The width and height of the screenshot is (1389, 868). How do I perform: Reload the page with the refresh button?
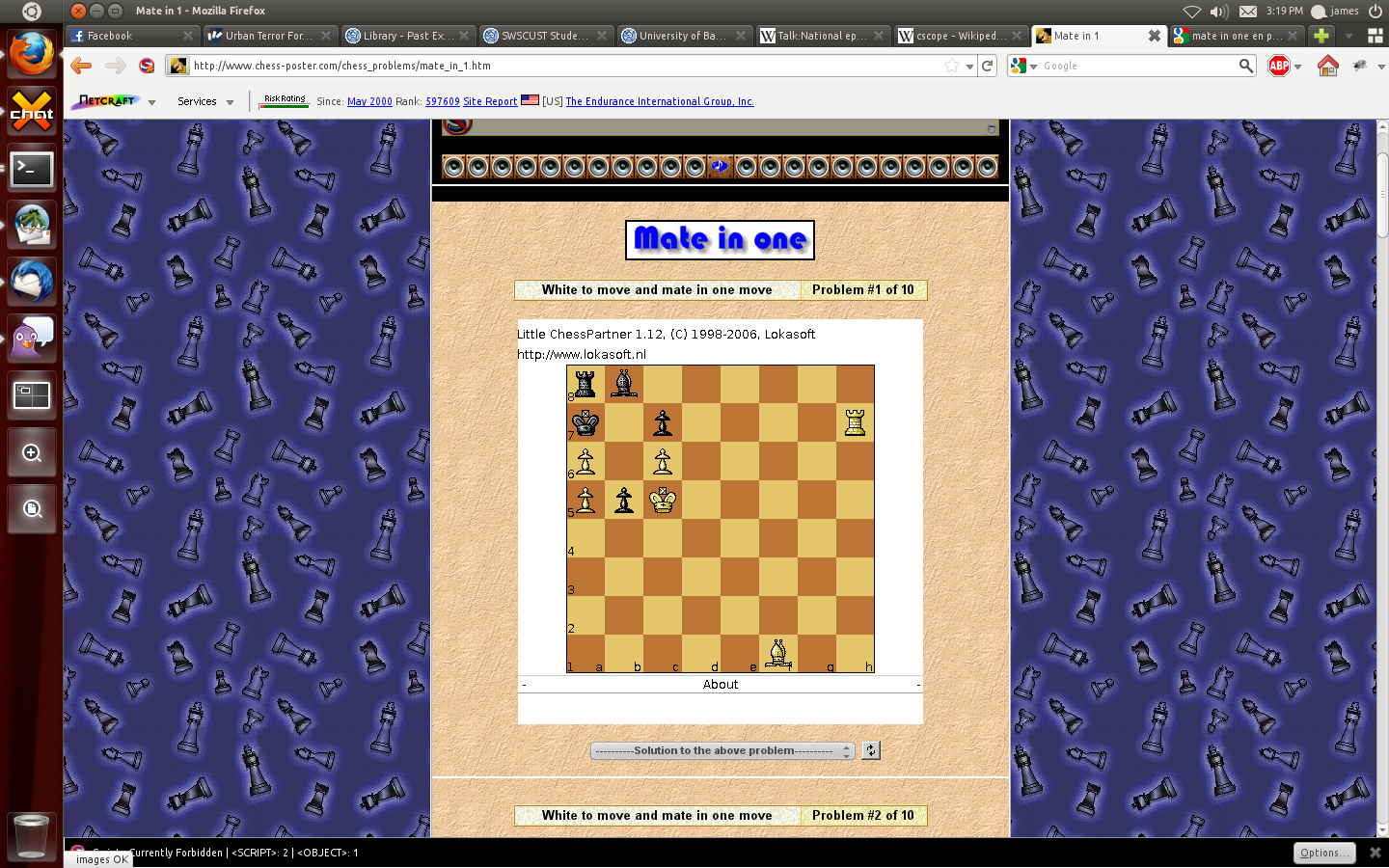point(987,66)
